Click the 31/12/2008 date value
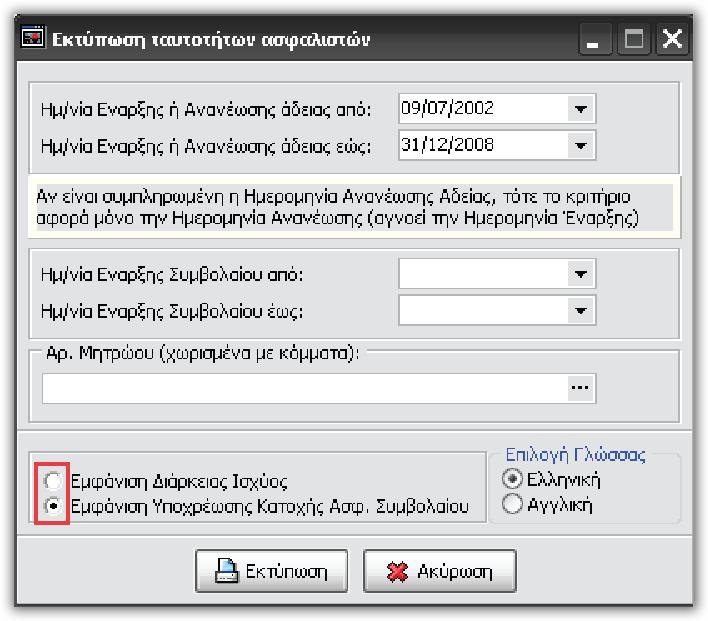 pyautogui.click(x=447, y=145)
